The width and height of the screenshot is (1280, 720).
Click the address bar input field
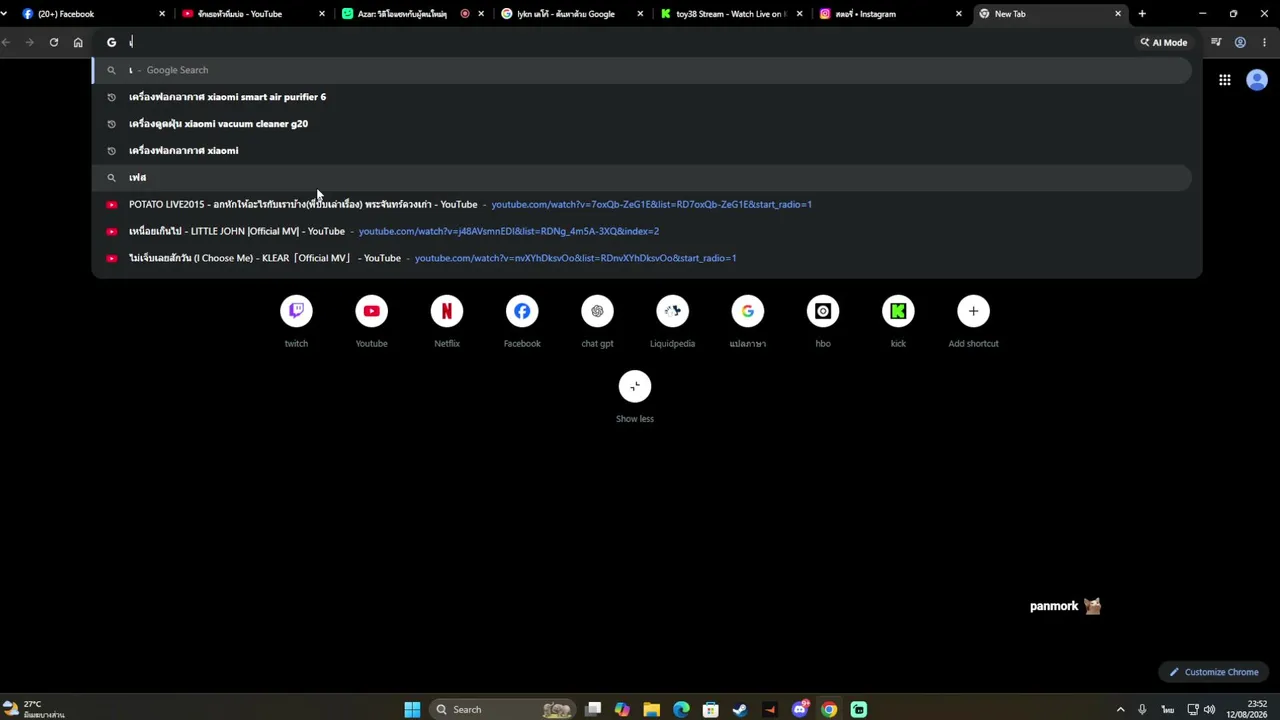(630, 42)
